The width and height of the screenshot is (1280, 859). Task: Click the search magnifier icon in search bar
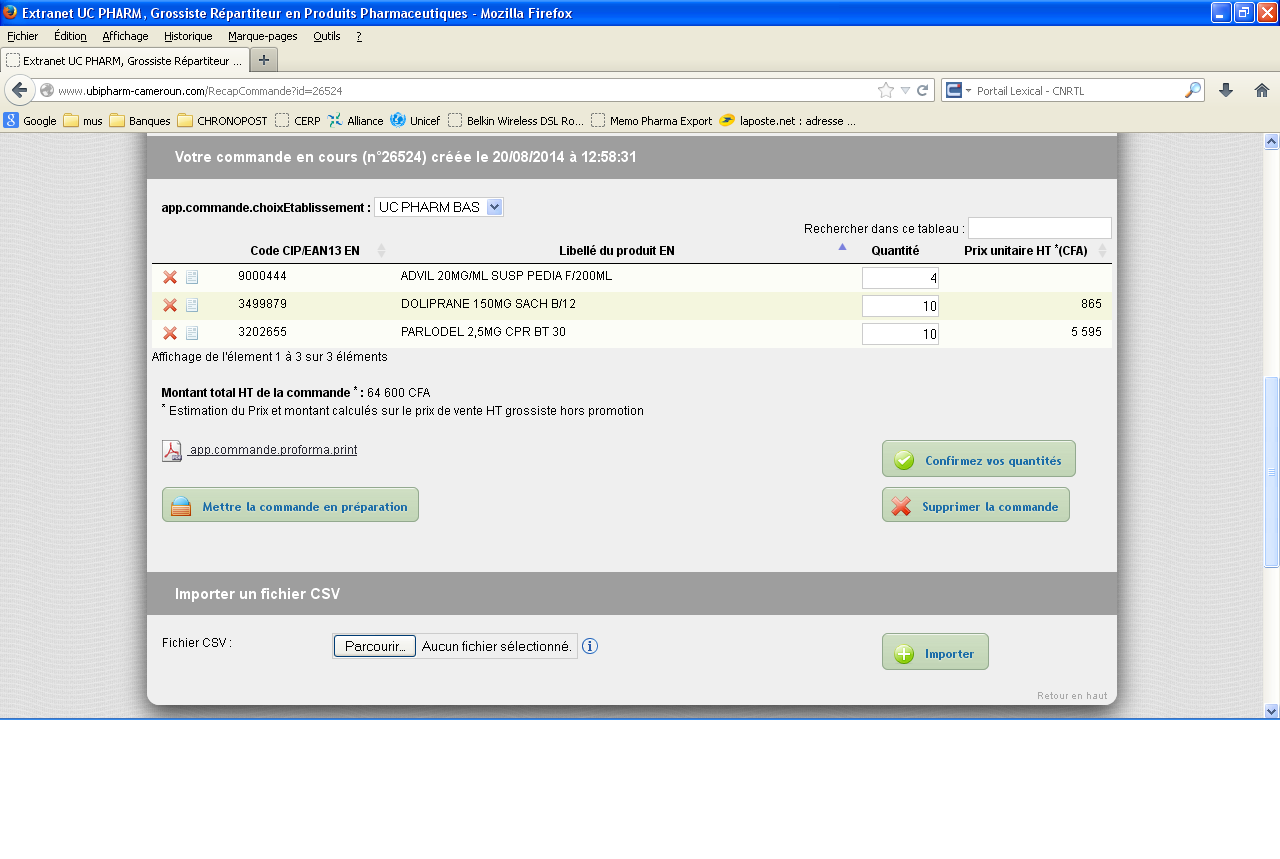coord(1193,90)
